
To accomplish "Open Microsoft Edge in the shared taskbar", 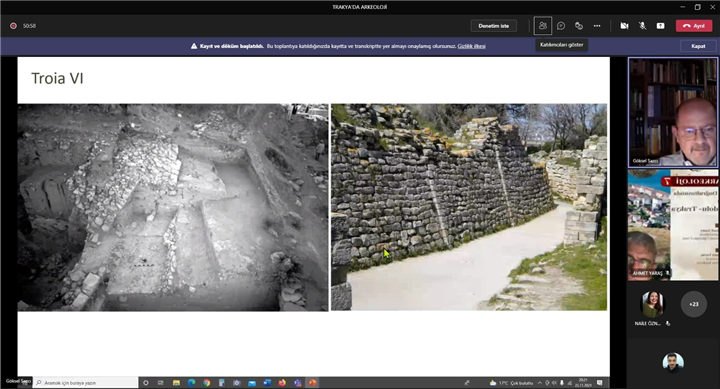I will [191, 383].
